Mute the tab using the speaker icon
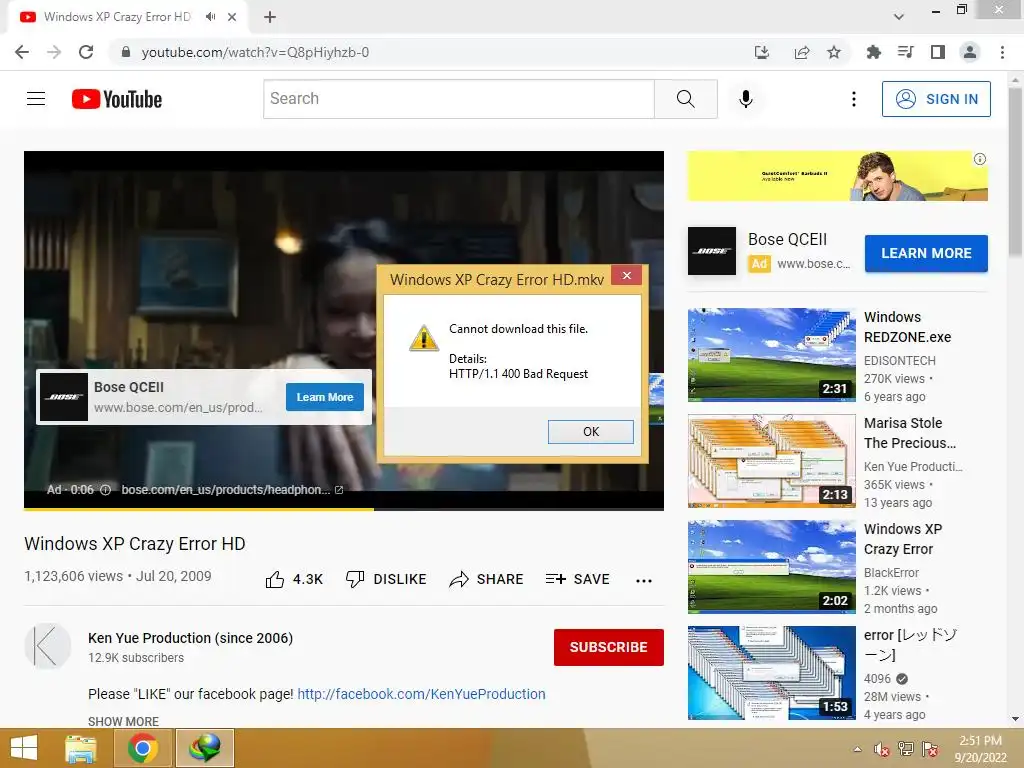1024x768 pixels. 210,17
